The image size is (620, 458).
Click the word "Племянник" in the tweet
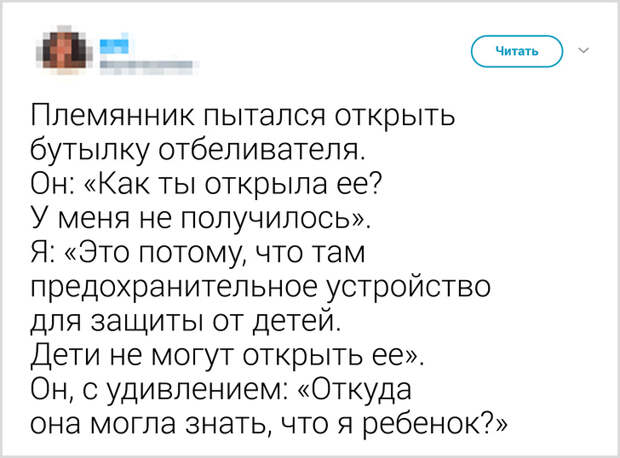113,116
